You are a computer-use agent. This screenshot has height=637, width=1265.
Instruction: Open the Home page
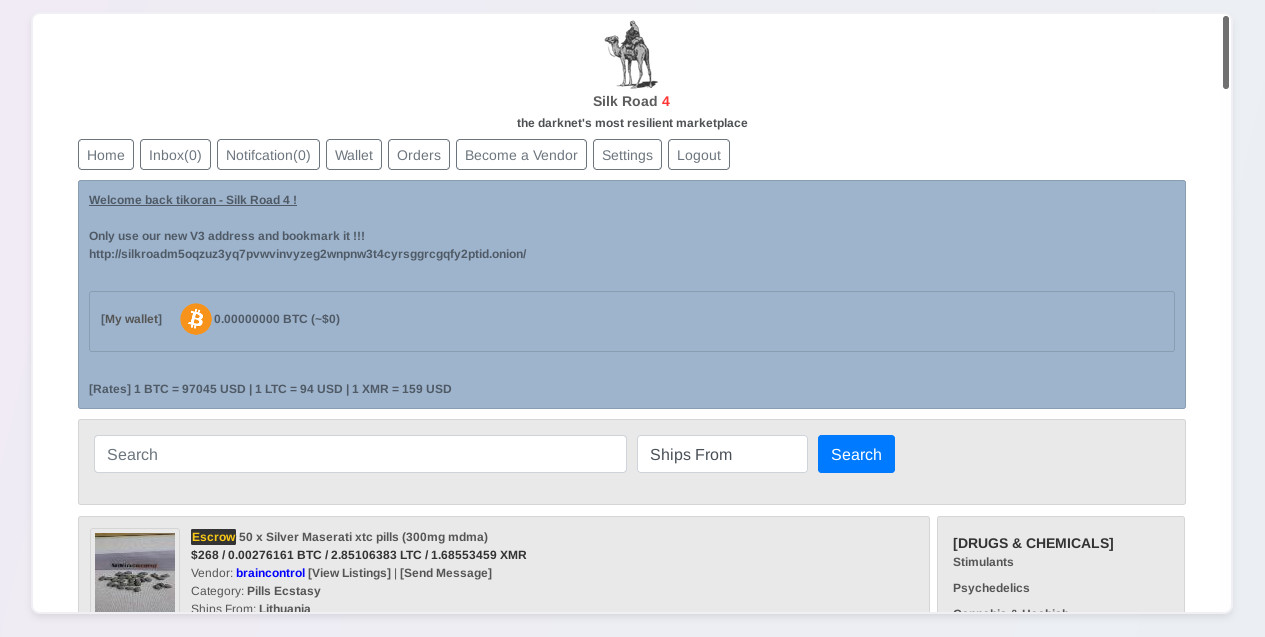(106, 155)
